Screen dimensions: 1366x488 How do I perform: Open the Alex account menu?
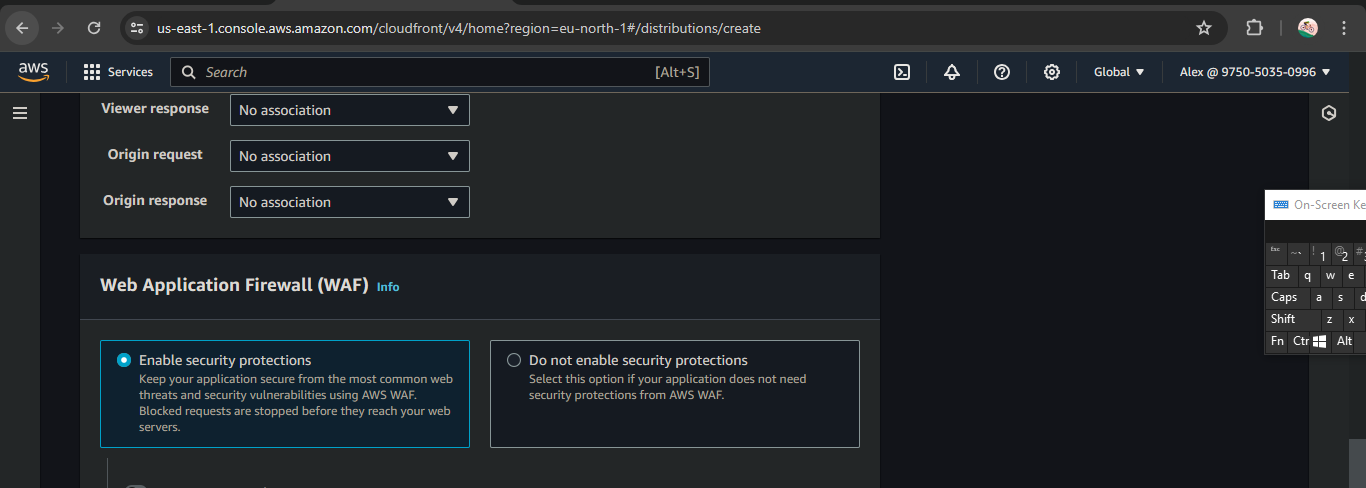pyautogui.click(x=1255, y=72)
